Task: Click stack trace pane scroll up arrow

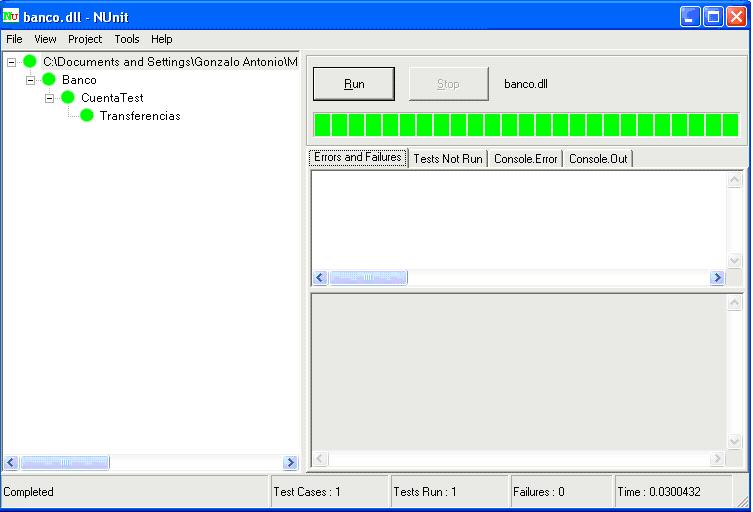Action: click(x=734, y=303)
